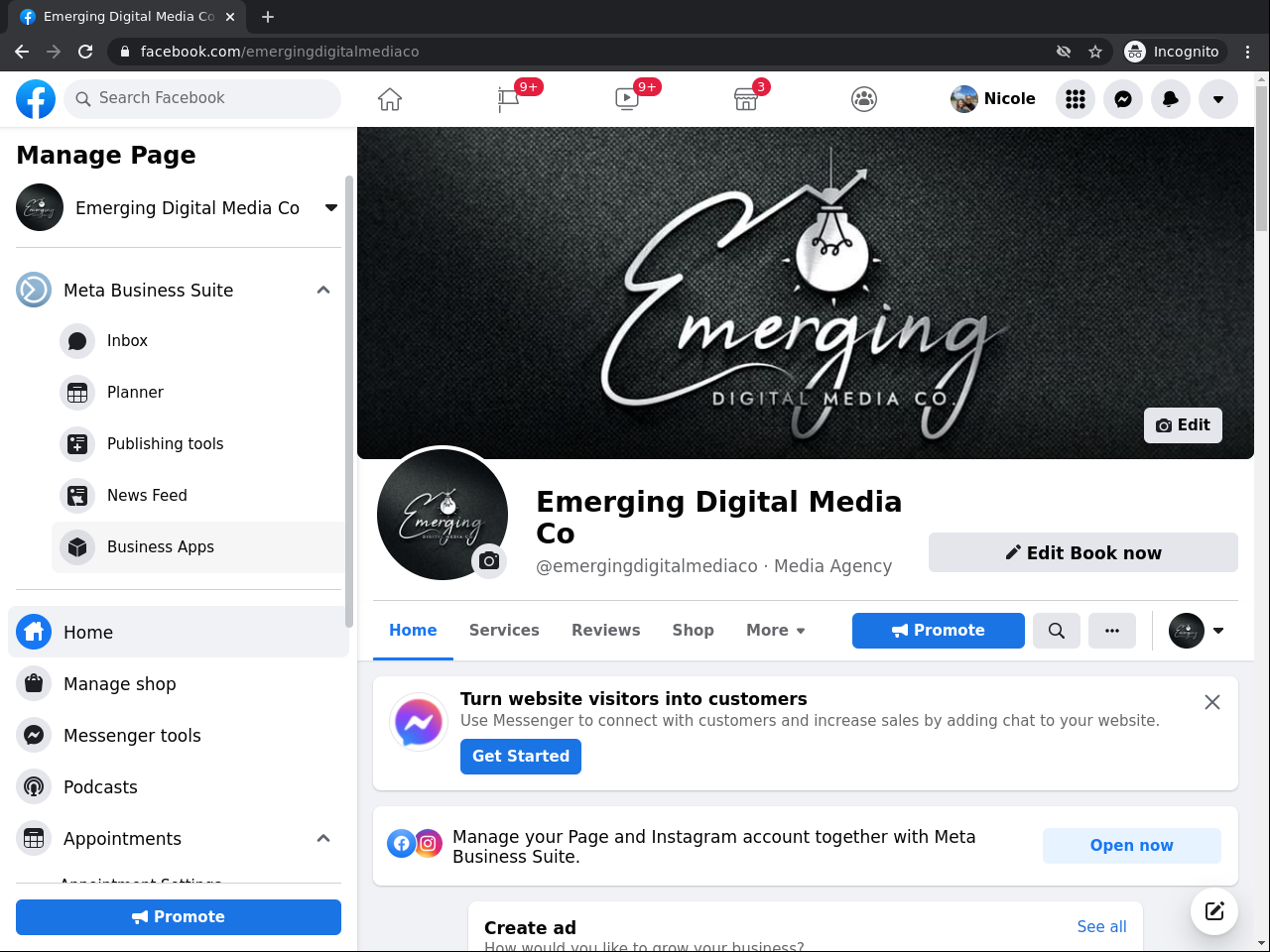The height and width of the screenshot is (952, 1270).
Task: Open Messenger tools in the sidebar
Action: (179, 736)
